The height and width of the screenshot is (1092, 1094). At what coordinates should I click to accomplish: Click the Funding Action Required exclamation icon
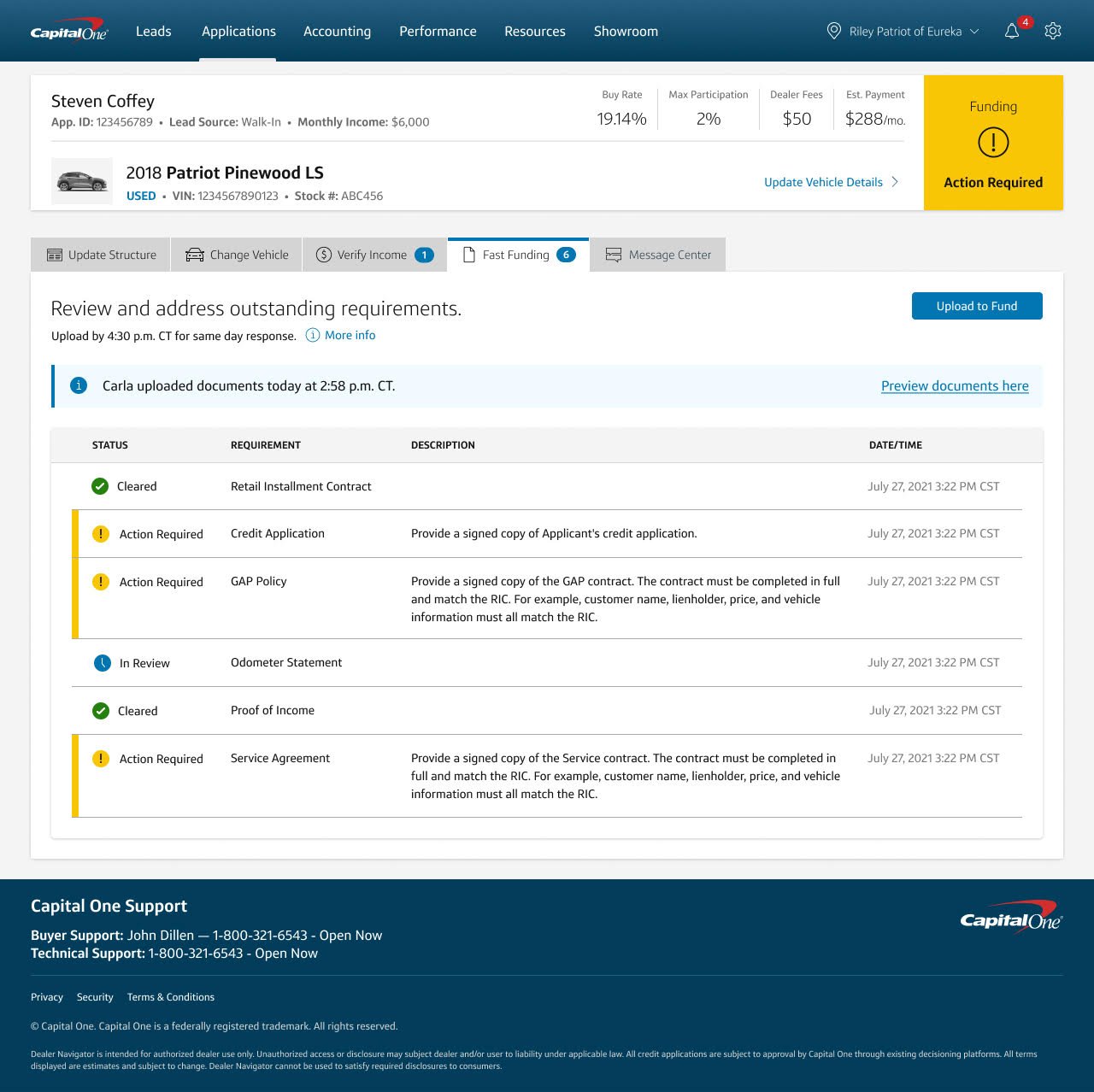[993, 142]
